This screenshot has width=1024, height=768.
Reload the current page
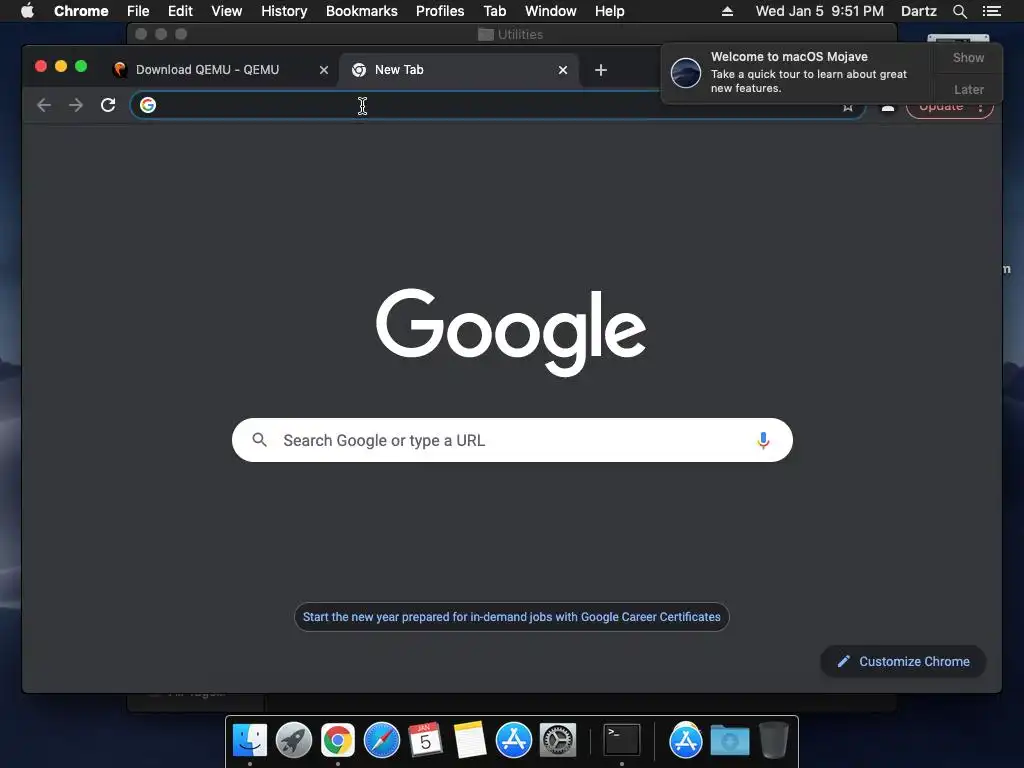[x=108, y=105]
